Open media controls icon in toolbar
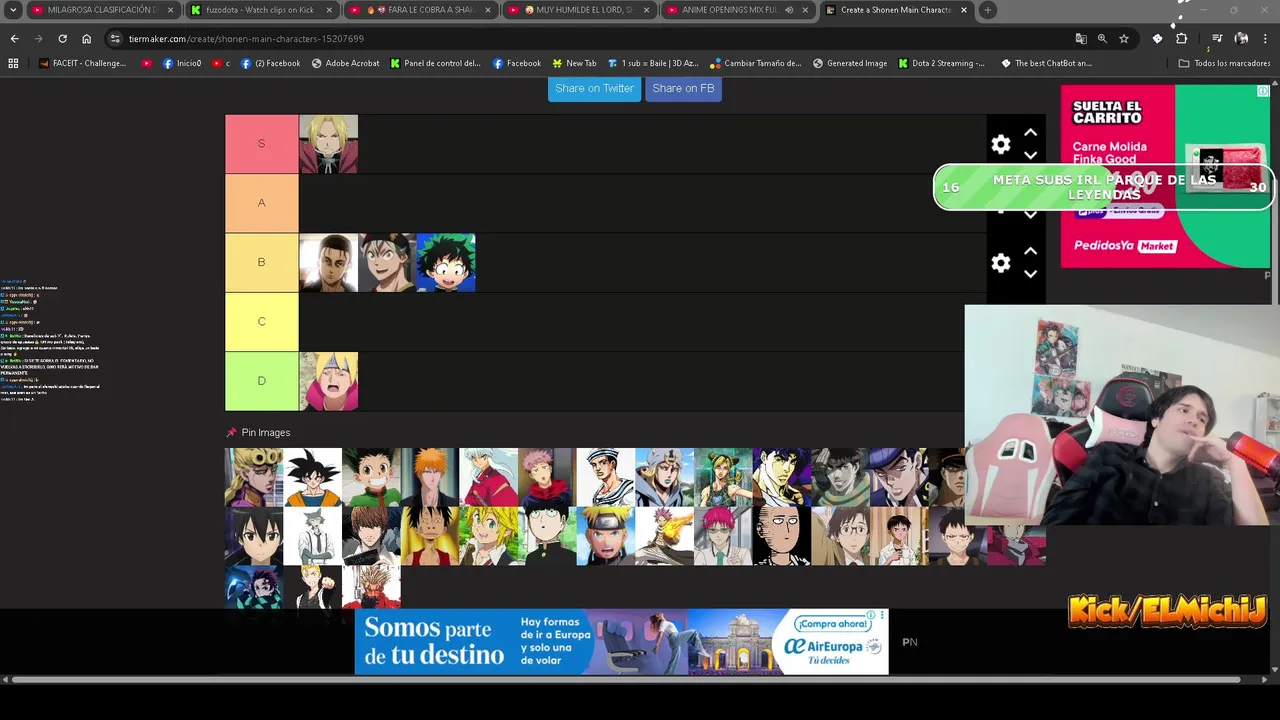 point(1216,38)
